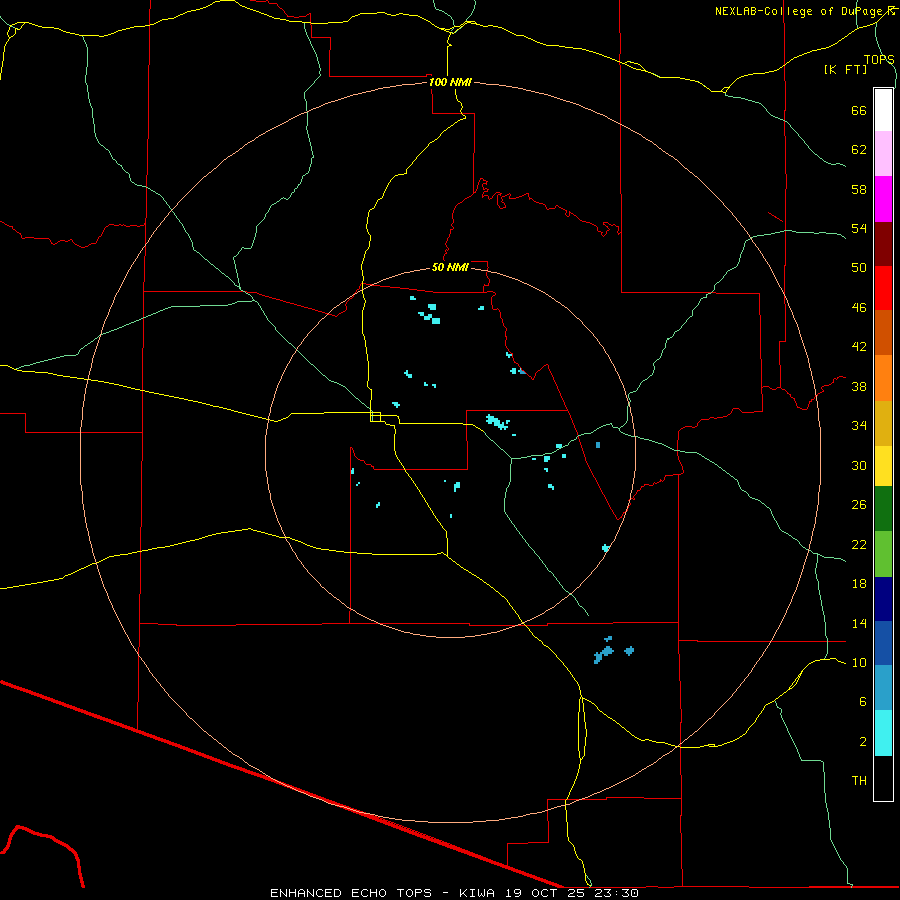Click the legend value '6'
Viewport: 900px width, 900px height.
tap(863, 701)
